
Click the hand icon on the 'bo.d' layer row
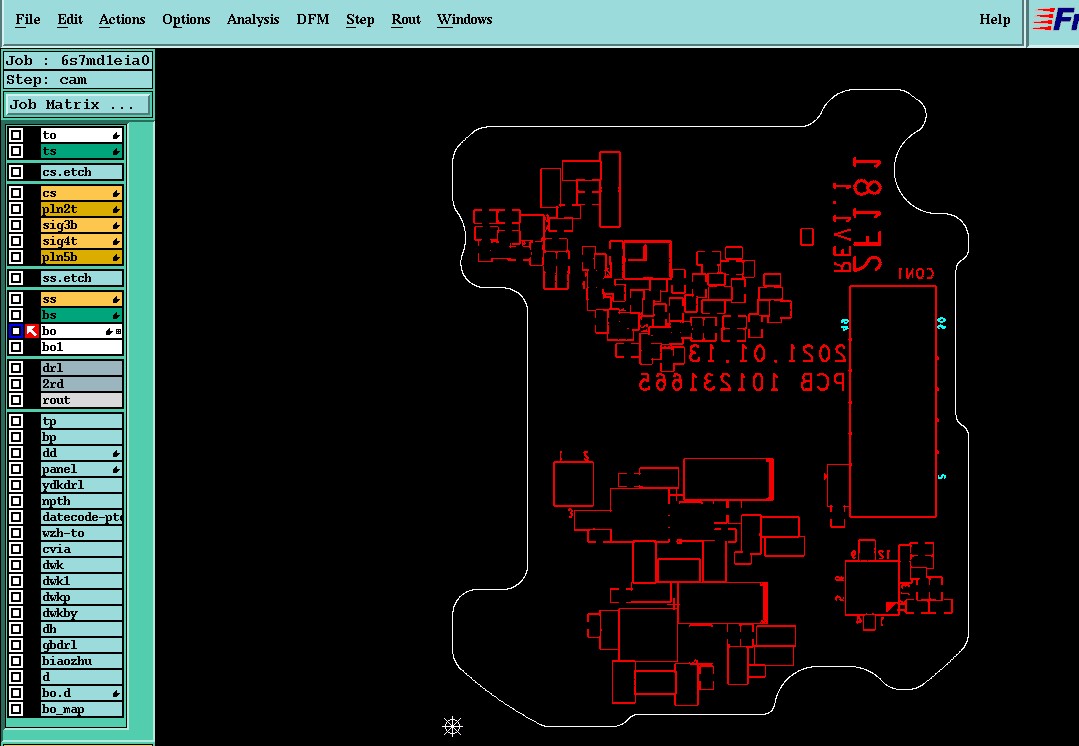(116, 694)
